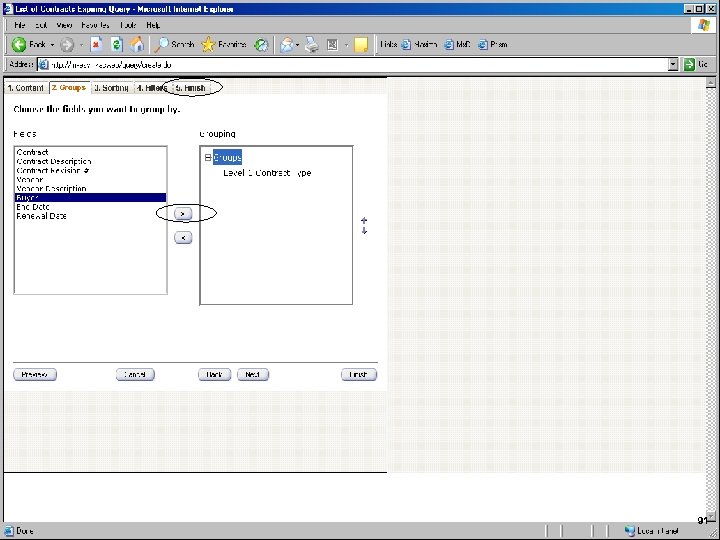Click the Media/History icon after Favorites
Screen dimensions: 720x540
pyautogui.click(x=261, y=45)
